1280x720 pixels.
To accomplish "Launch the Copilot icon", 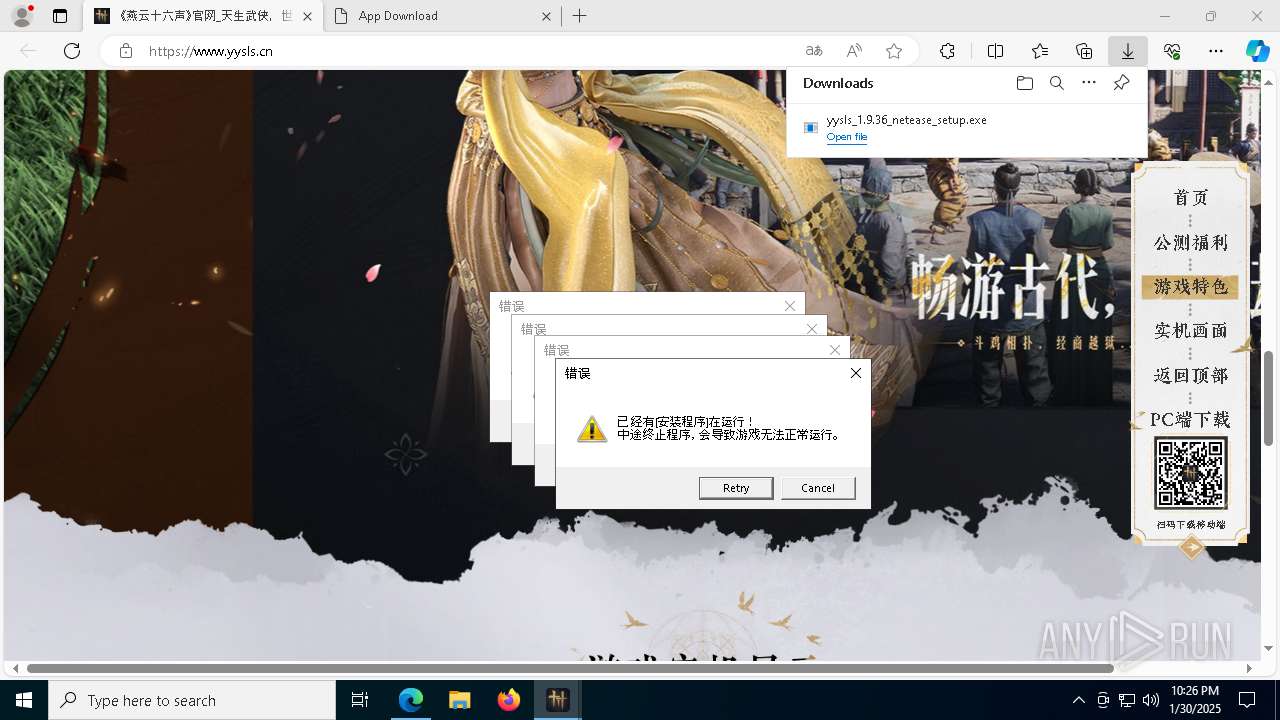I will 1257,51.
